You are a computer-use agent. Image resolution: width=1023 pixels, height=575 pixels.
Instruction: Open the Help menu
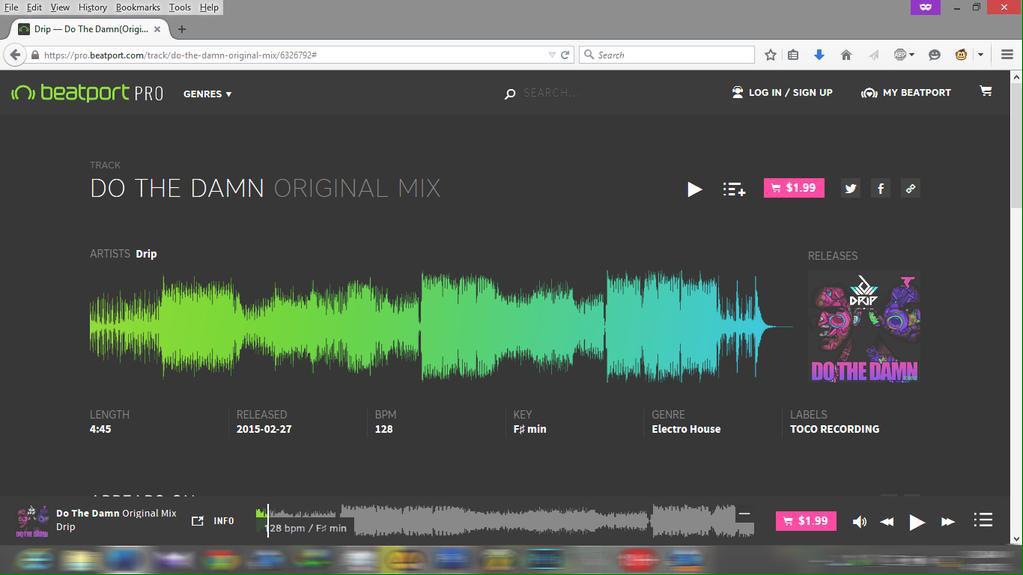(x=209, y=7)
